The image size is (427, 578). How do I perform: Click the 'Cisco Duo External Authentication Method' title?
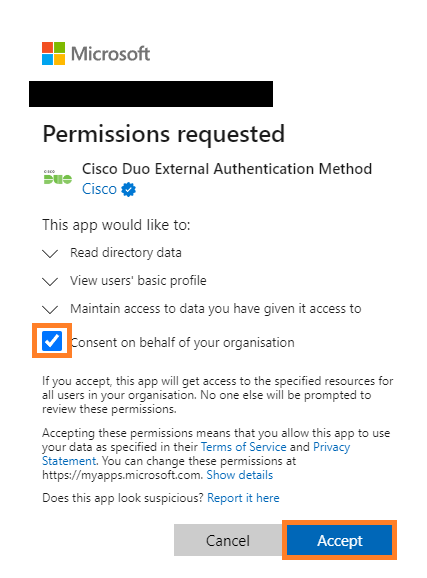[227, 169]
